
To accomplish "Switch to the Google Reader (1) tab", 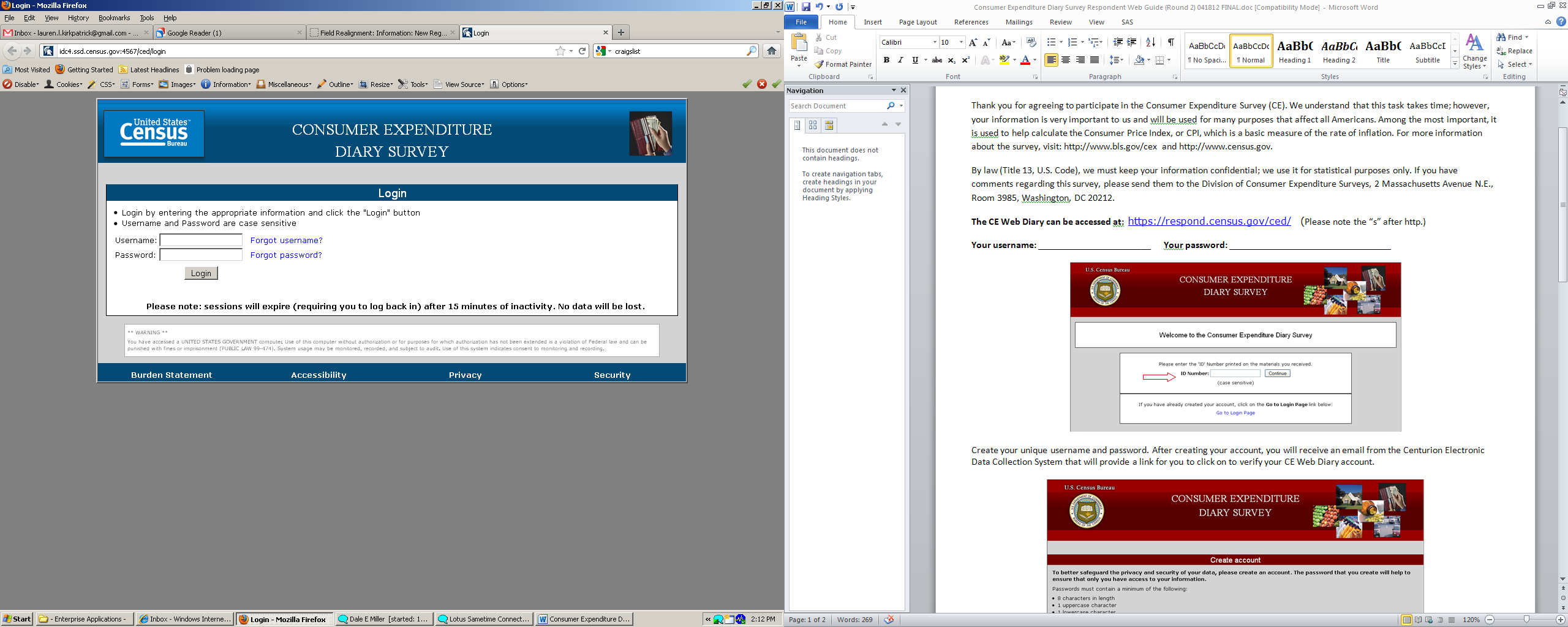I will (x=229, y=32).
